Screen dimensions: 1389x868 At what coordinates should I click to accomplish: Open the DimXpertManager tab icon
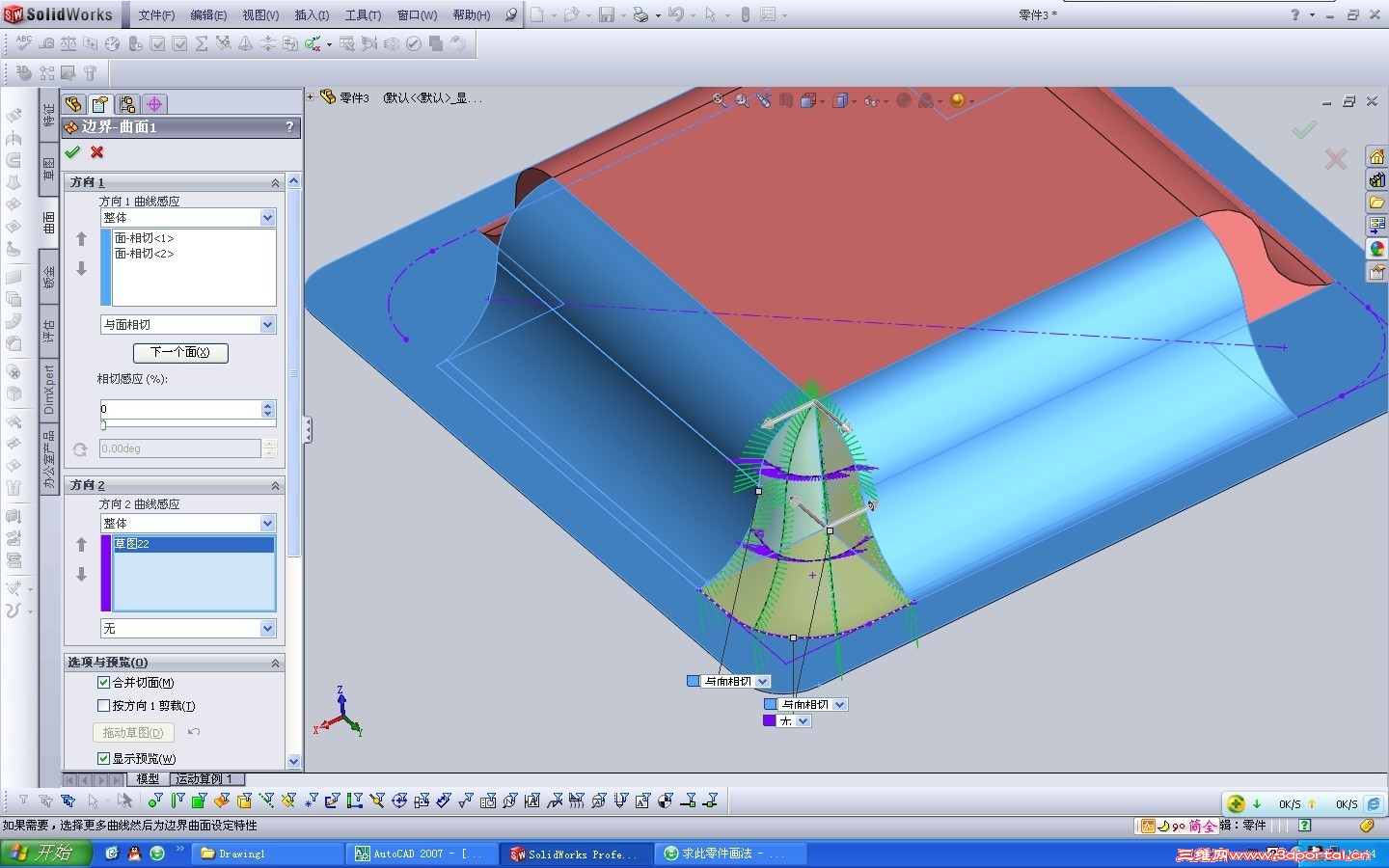(154, 104)
